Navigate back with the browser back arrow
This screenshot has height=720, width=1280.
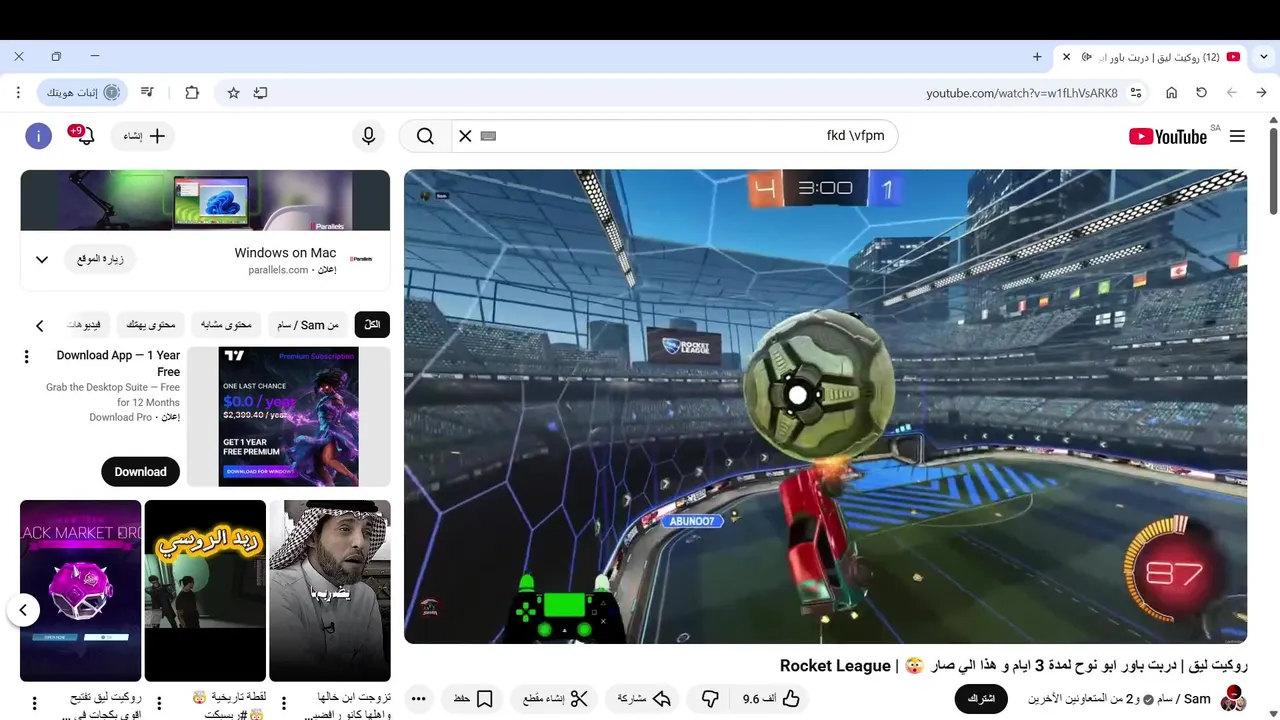pyautogui.click(x=1261, y=93)
